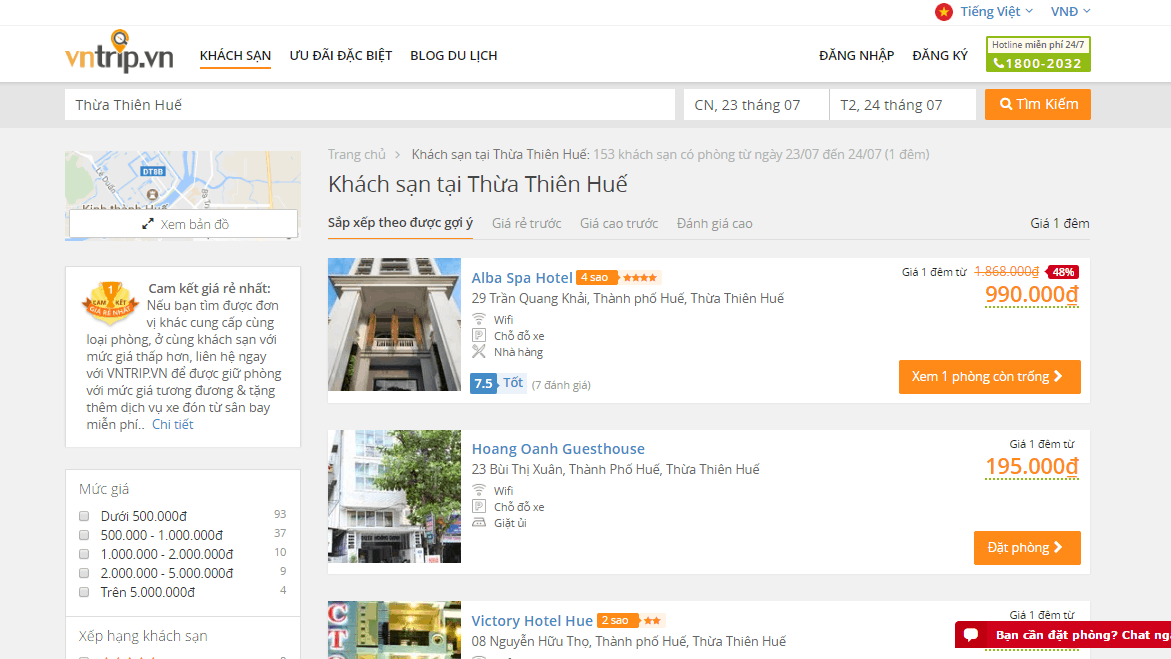Viewport: 1171px width, 659px height.
Task: Open the check-out date T2, 24 tháng 07
Action: click(x=903, y=105)
